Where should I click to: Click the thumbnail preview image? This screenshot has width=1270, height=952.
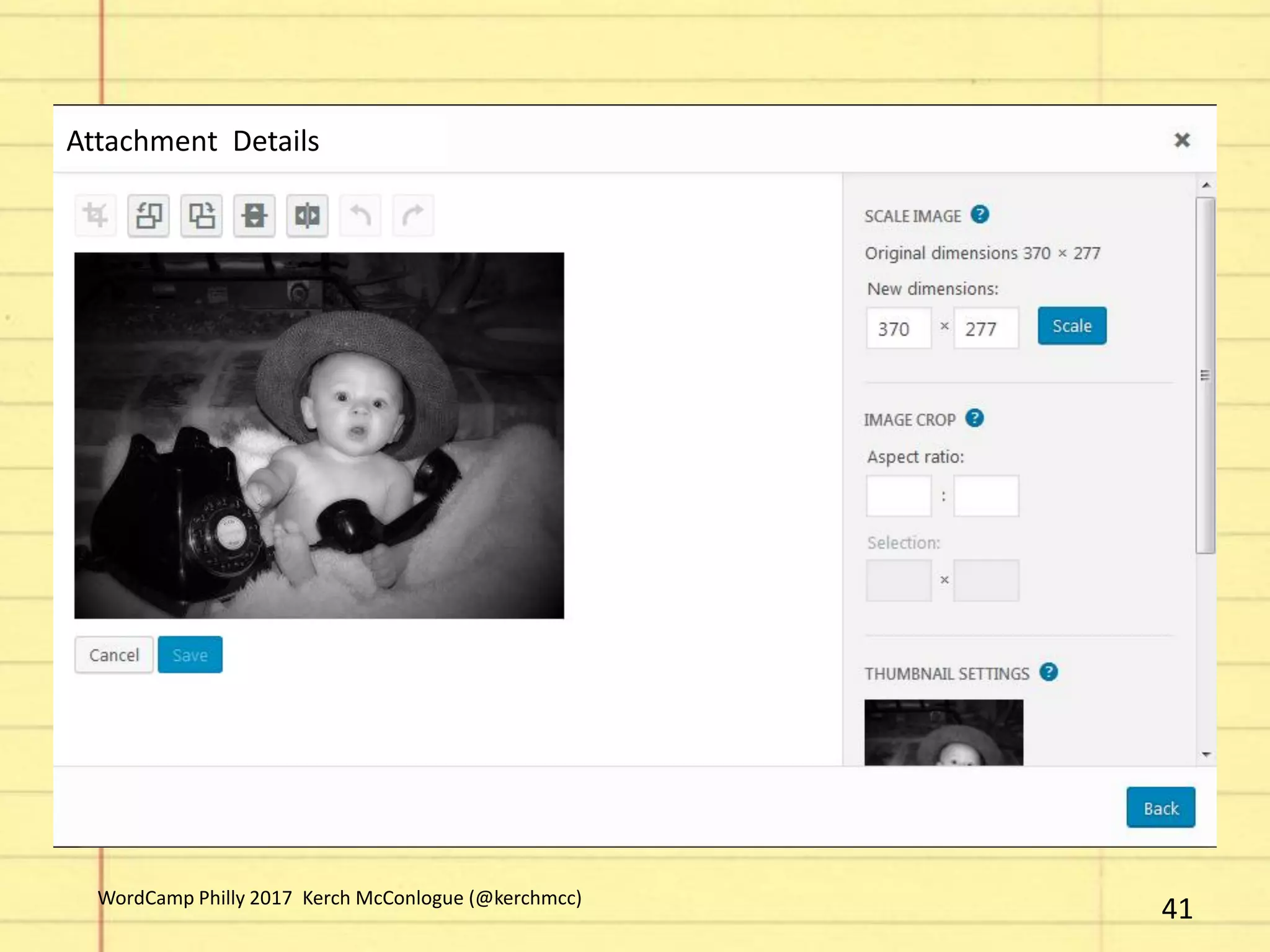[x=944, y=733]
